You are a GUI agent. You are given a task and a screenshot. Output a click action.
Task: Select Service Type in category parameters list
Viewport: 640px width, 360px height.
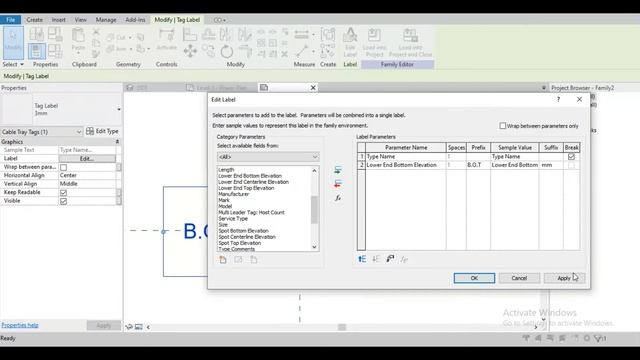[233, 219]
